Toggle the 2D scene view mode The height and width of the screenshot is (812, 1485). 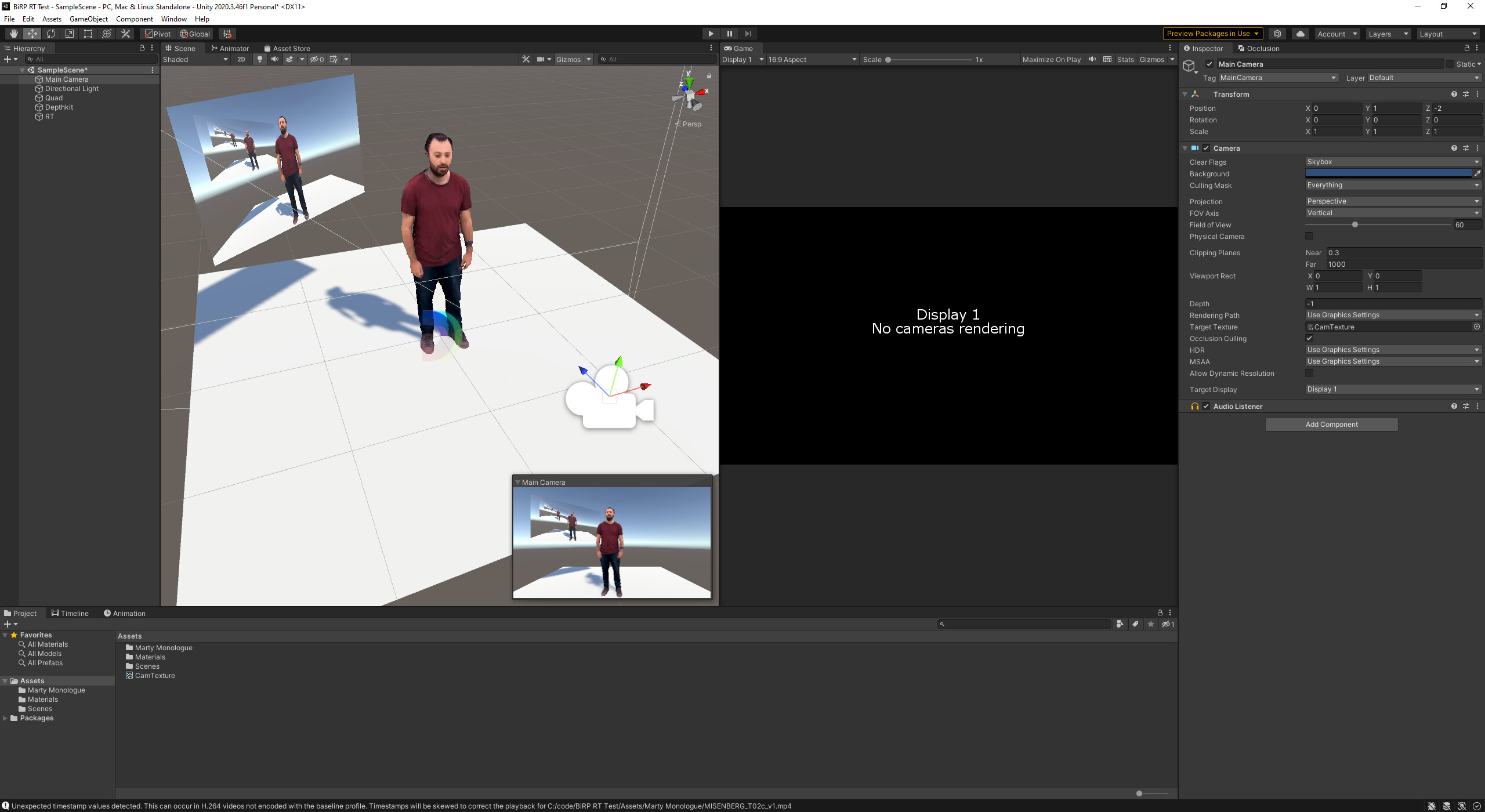[x=241, y=59]
